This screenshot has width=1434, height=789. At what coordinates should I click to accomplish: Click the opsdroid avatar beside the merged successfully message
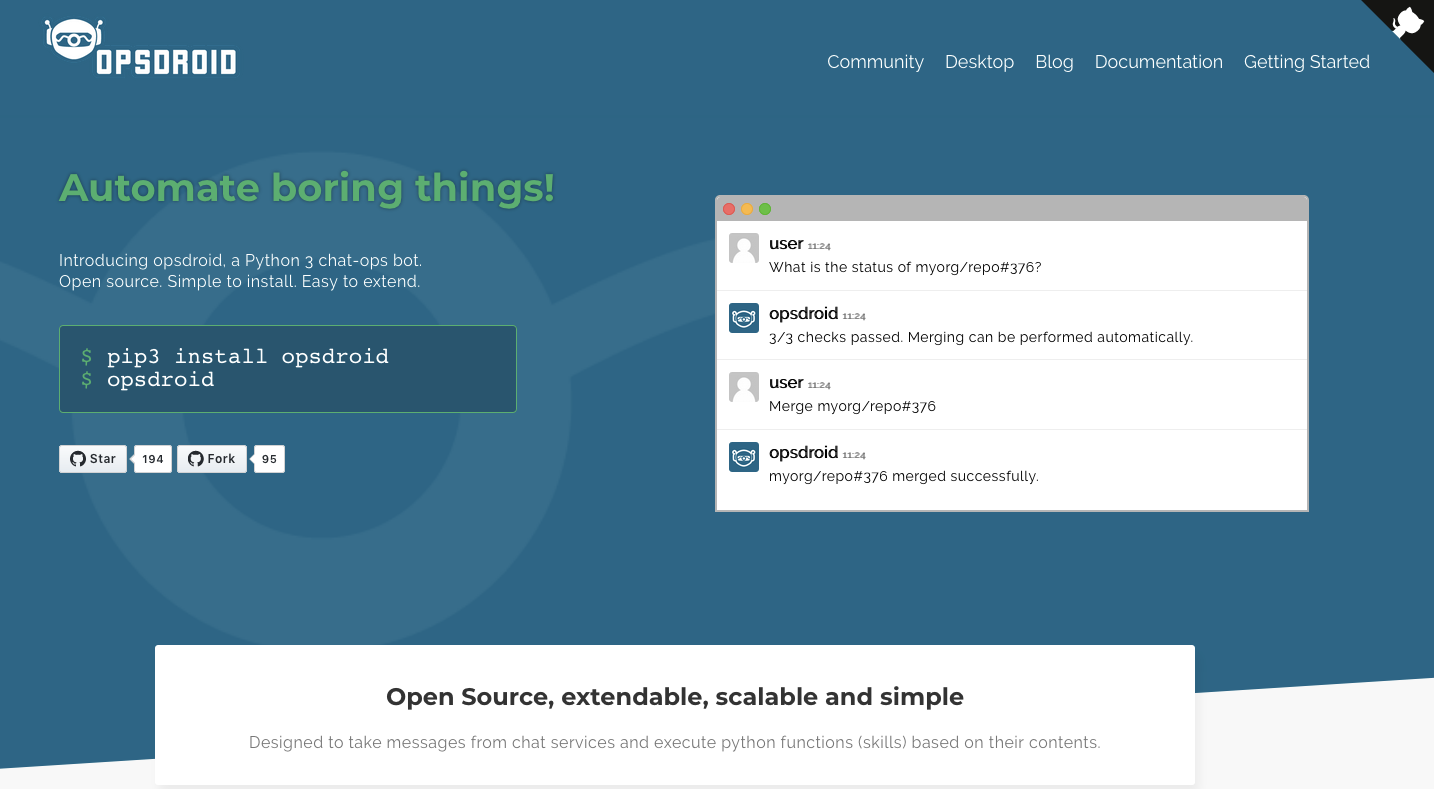tap(744, 457)
